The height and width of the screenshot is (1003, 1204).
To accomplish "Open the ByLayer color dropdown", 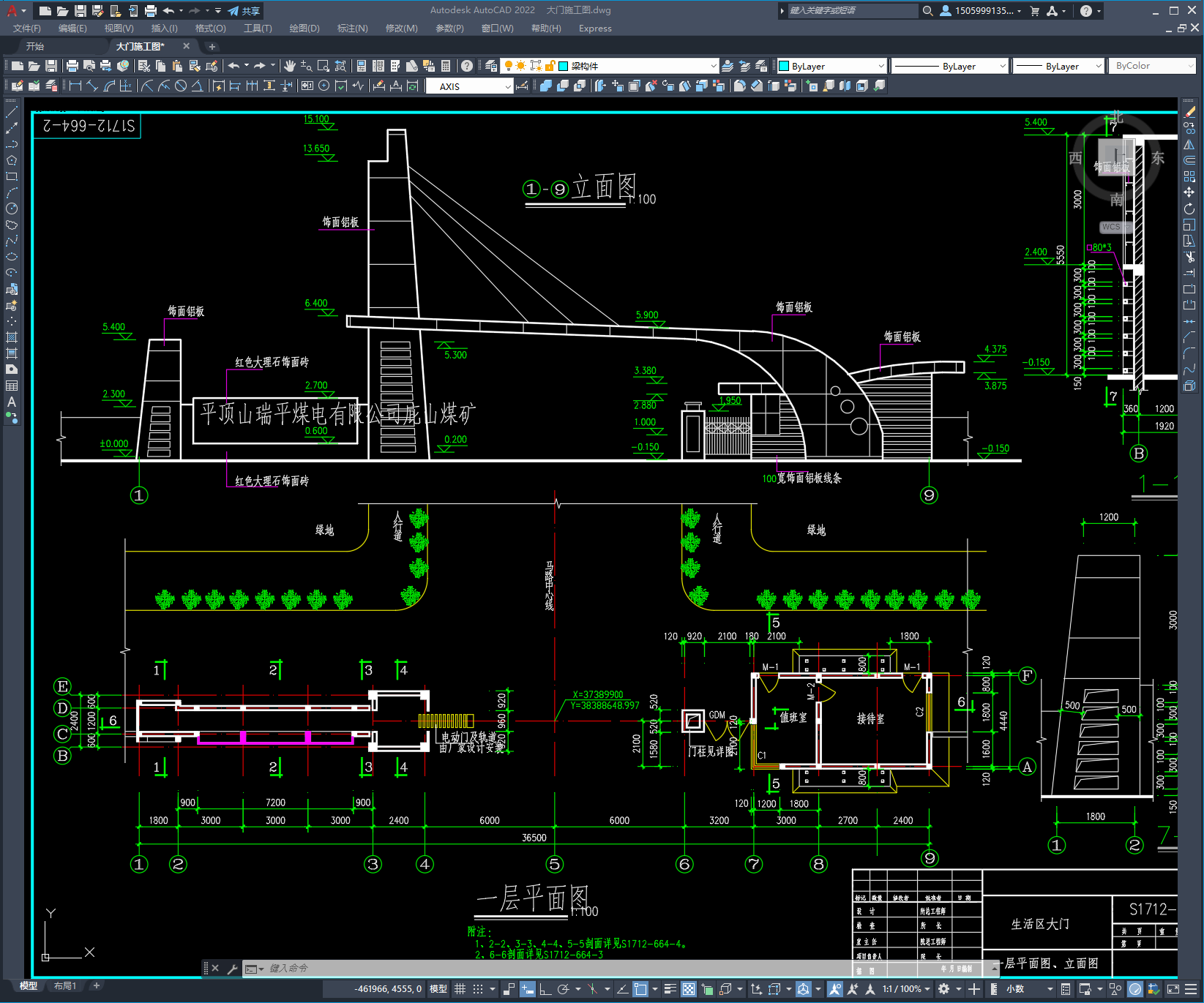I will 880,66.
